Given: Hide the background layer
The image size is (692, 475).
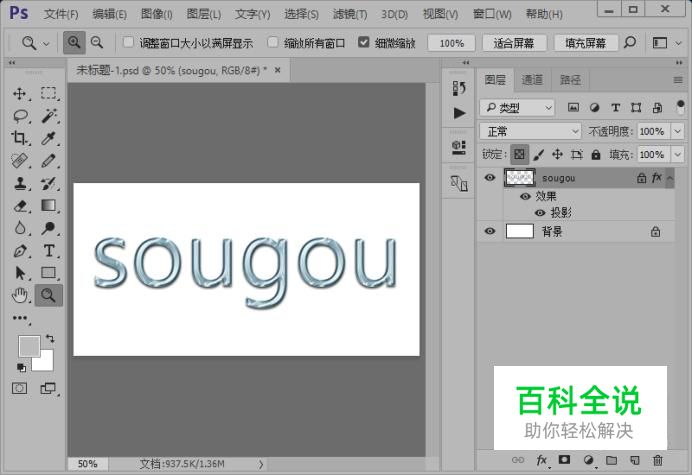Looking at the screenshot, I should tap(489, 231).
